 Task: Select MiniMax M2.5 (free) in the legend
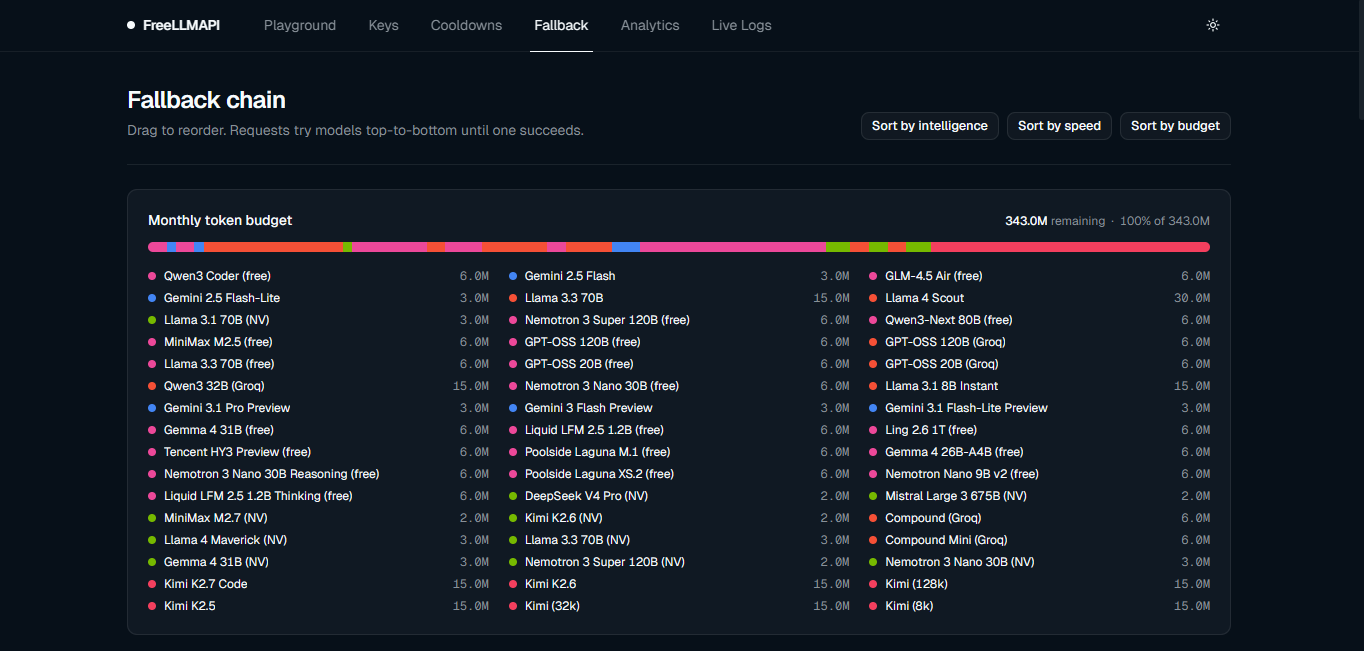218,342
